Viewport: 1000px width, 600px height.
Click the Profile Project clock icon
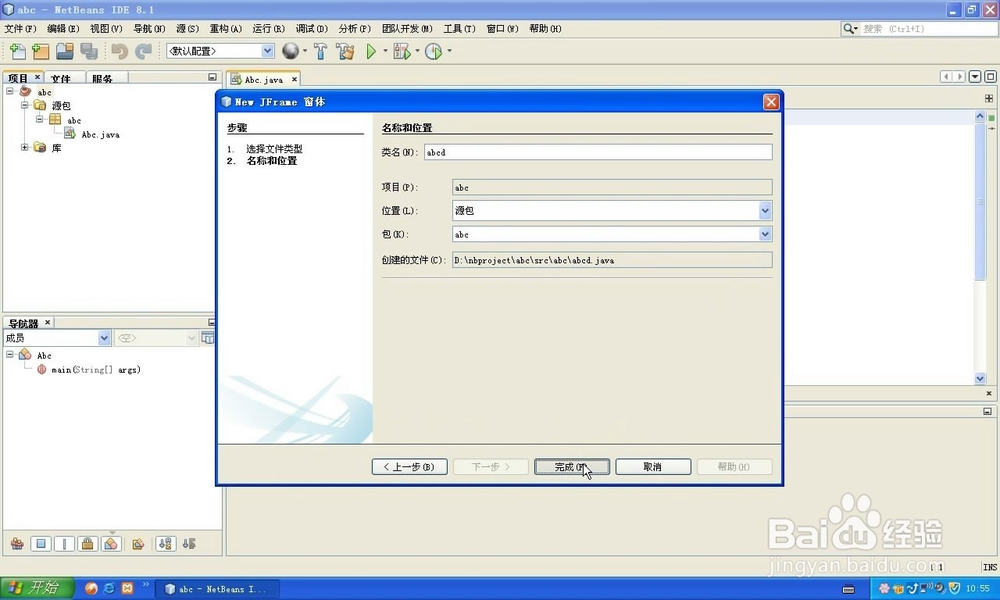(x=434, y=51)
